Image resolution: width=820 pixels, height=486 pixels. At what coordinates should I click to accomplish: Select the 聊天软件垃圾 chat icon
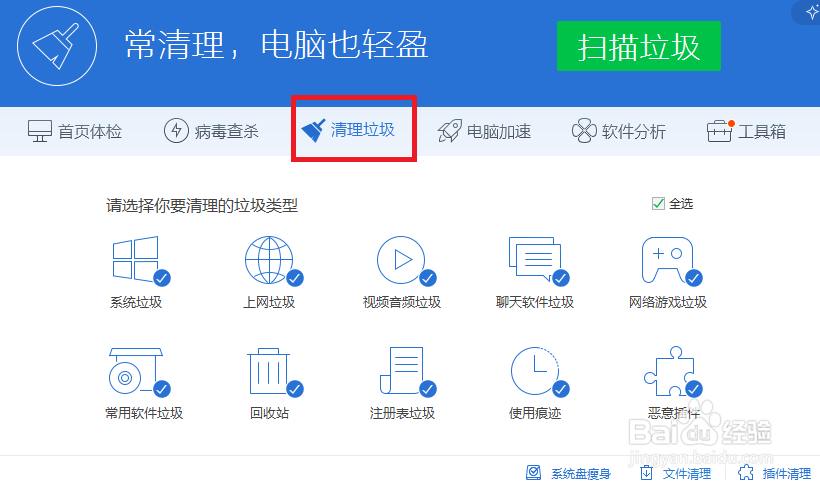[x=535, y=258]
